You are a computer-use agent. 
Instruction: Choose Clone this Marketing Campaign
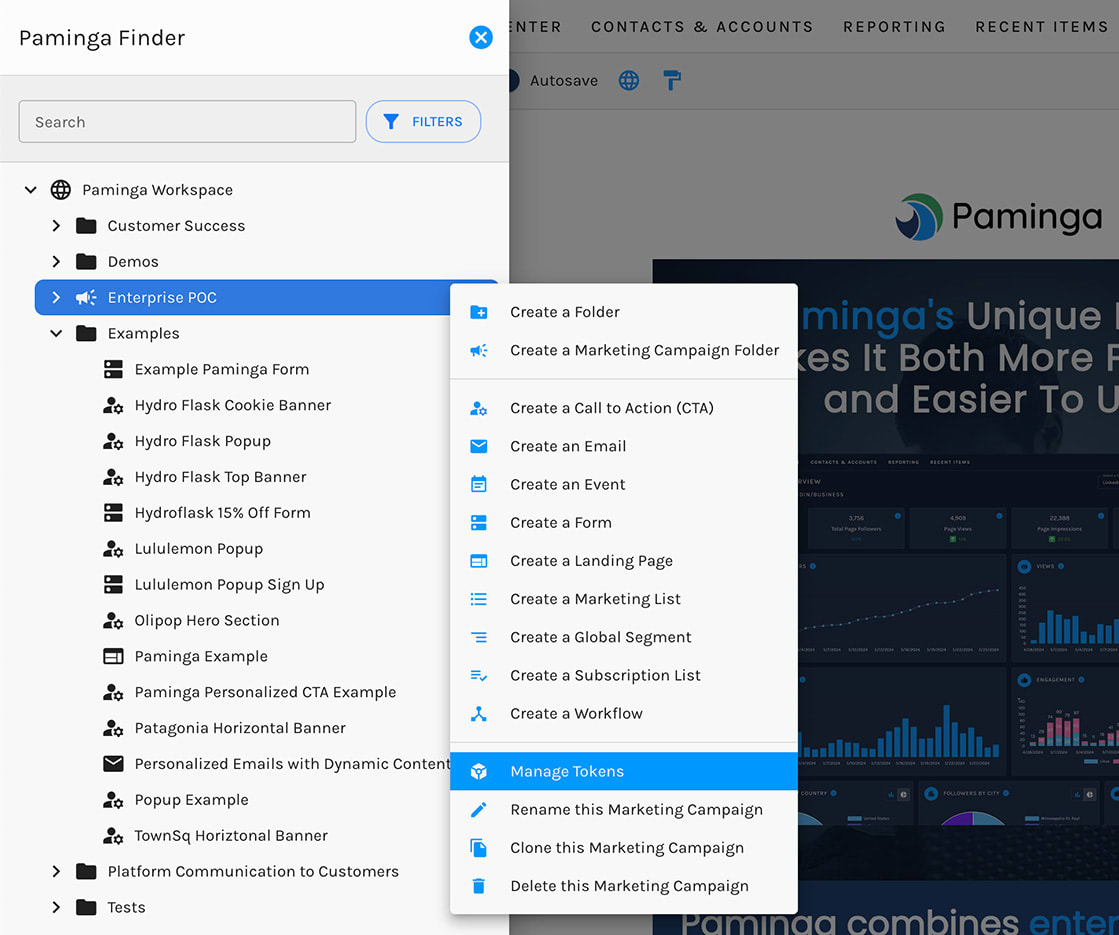point(624,847)
